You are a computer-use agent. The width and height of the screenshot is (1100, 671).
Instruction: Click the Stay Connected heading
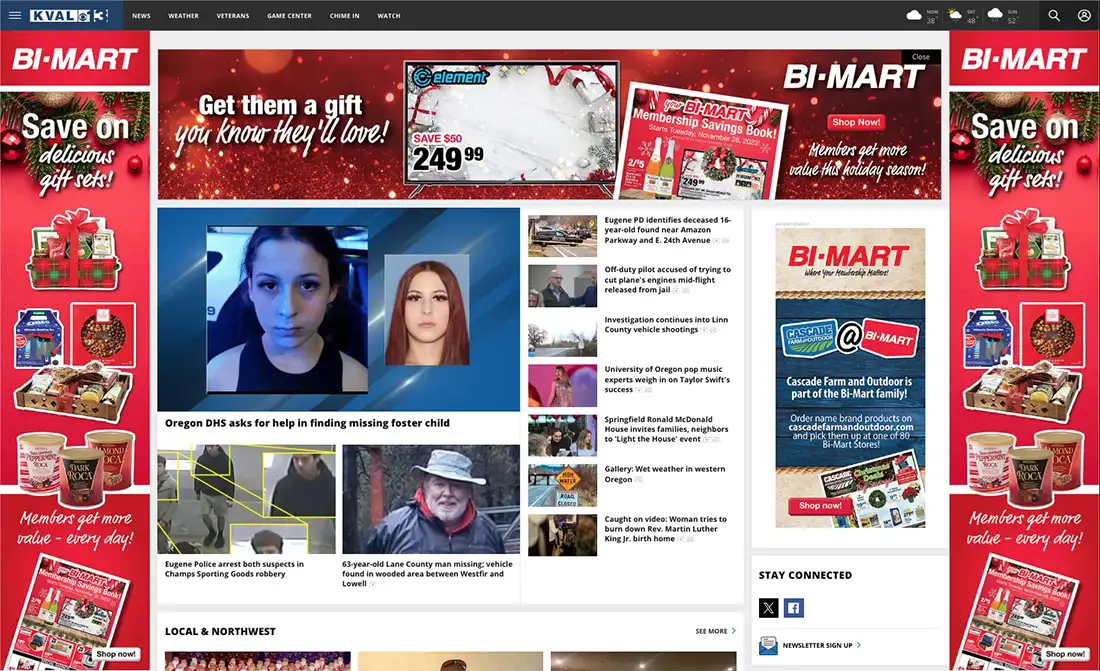pos(805,575)
